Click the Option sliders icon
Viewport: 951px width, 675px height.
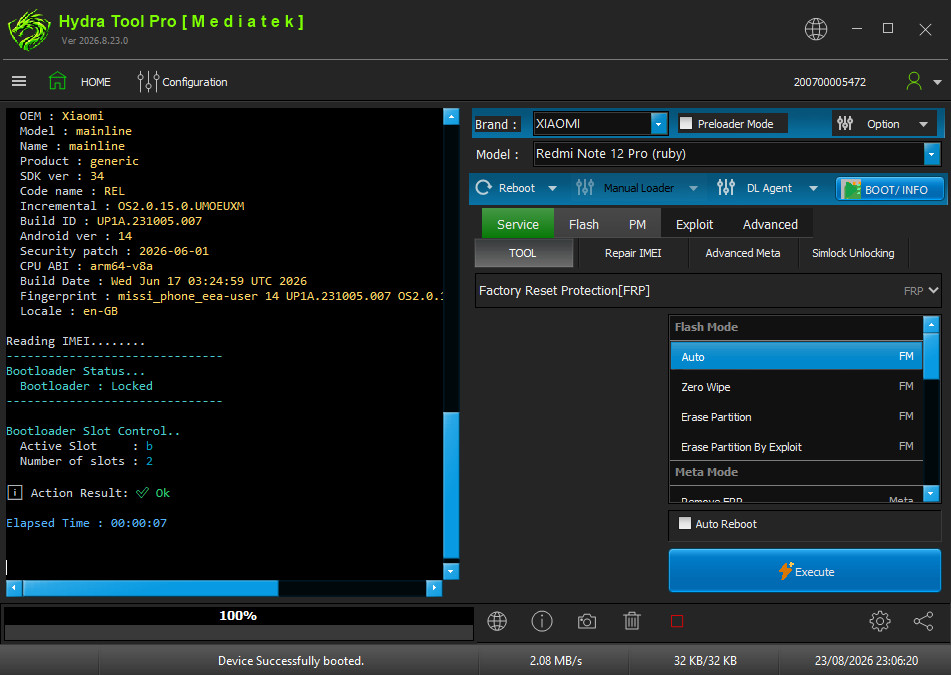click(845, 124)
